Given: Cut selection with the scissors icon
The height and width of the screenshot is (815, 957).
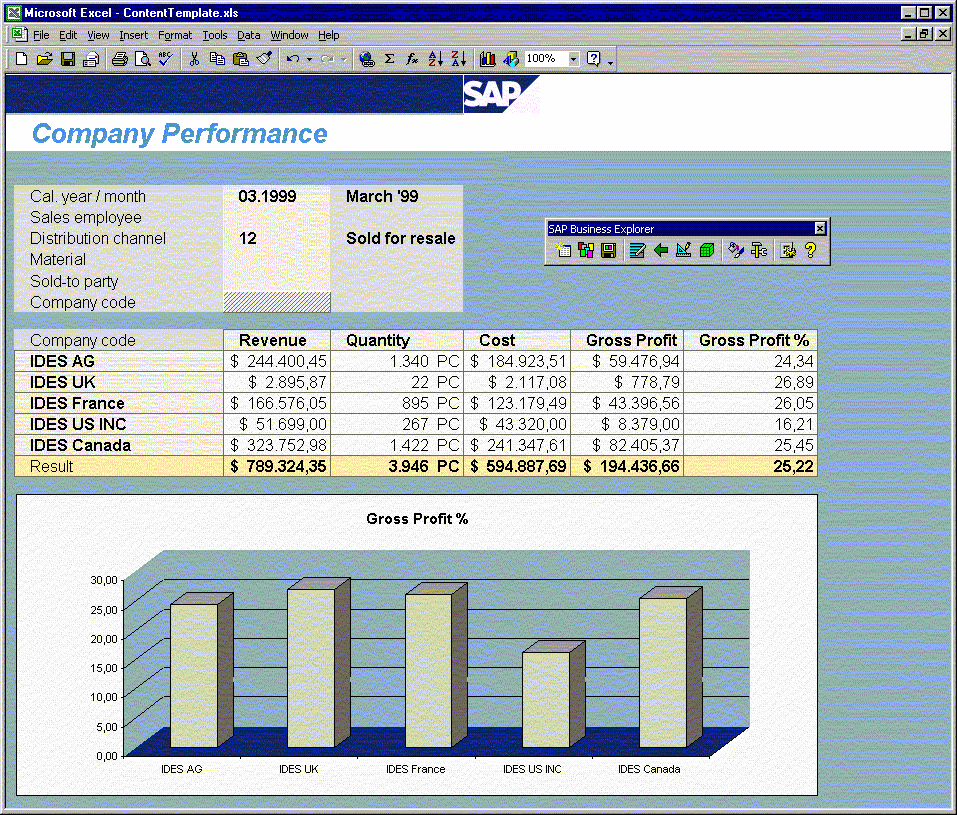Looking at the screenshot, I should tap(194, 59).
